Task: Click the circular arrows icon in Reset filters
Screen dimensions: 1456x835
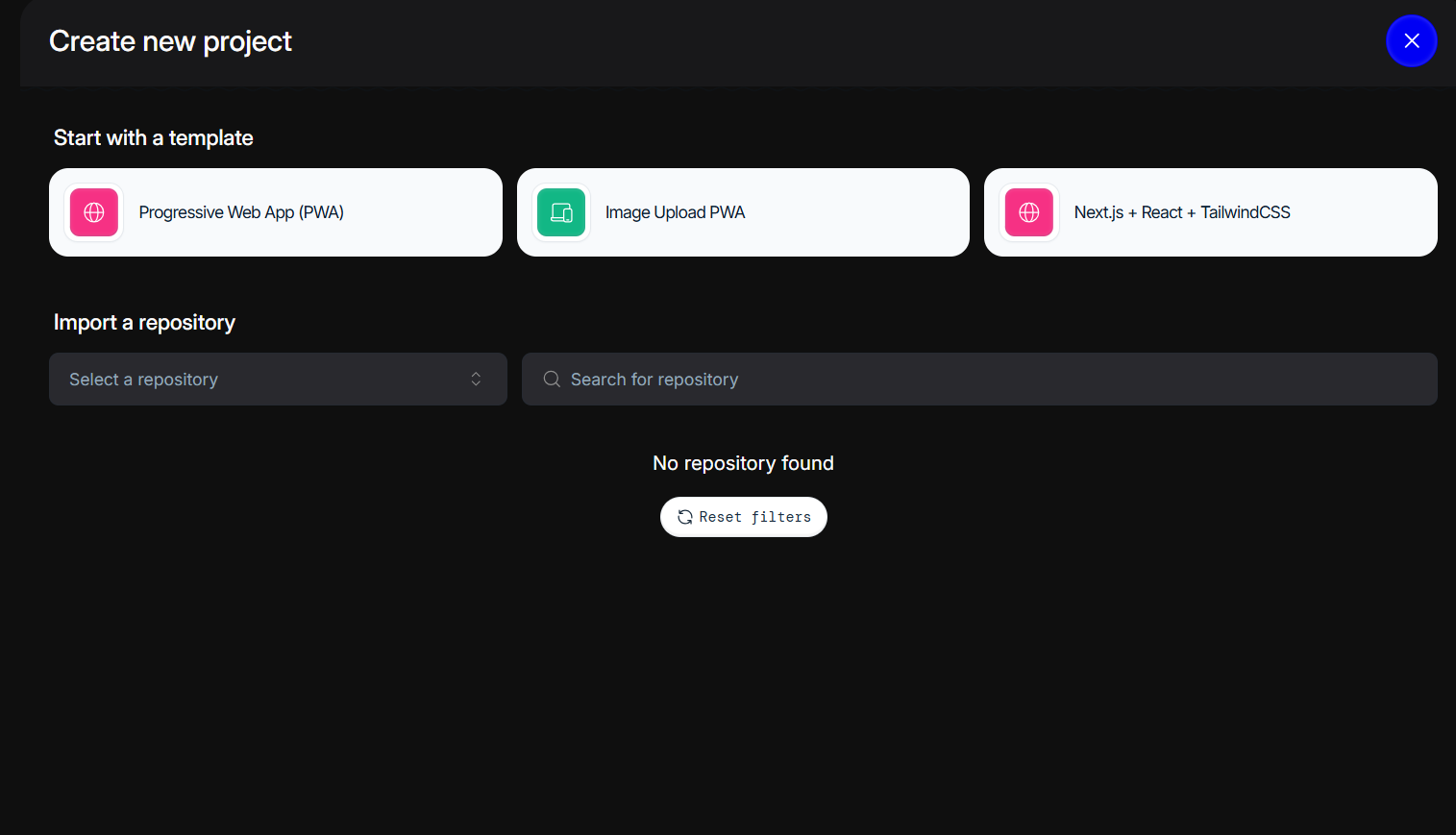Action: click(685, 517)
